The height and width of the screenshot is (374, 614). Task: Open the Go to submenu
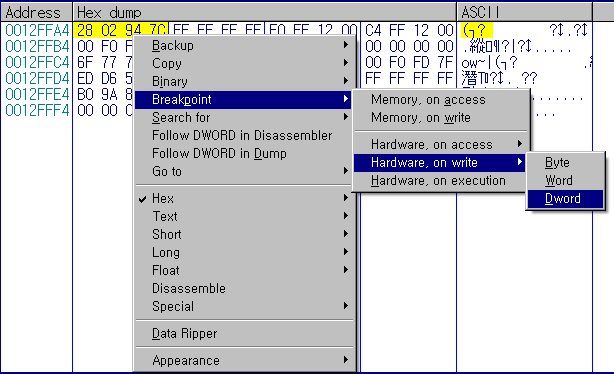point(245,172)
